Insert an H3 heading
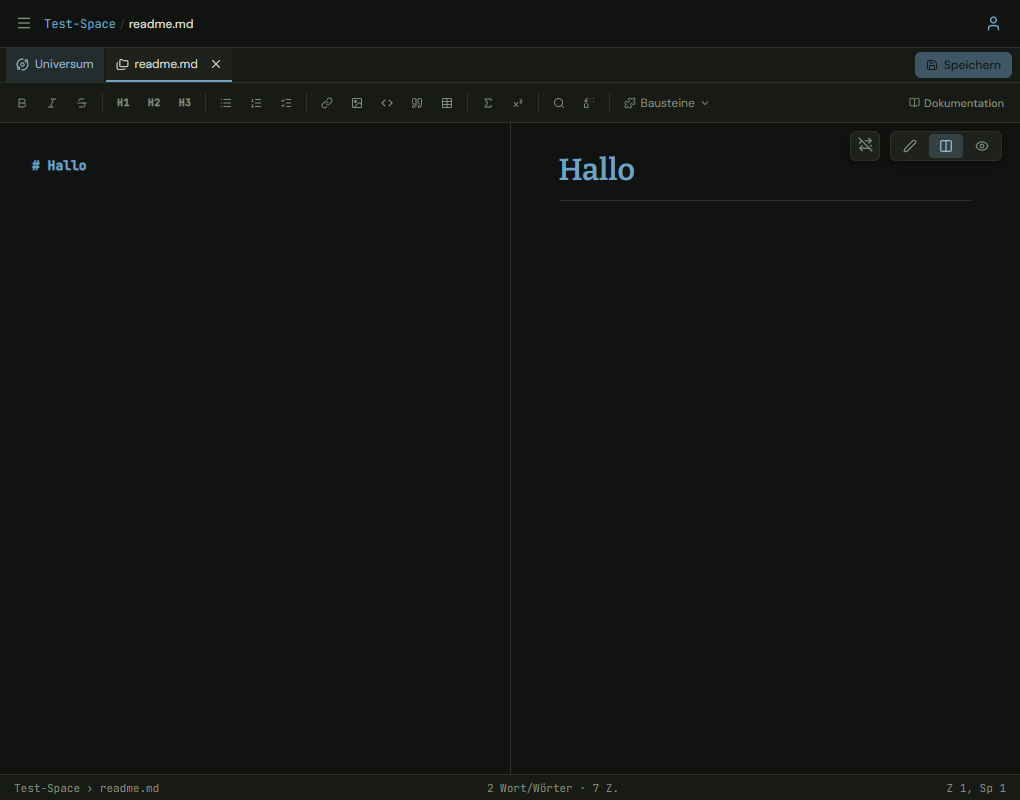This screenshot has width=1020, height=800. [x=185, y=103]
